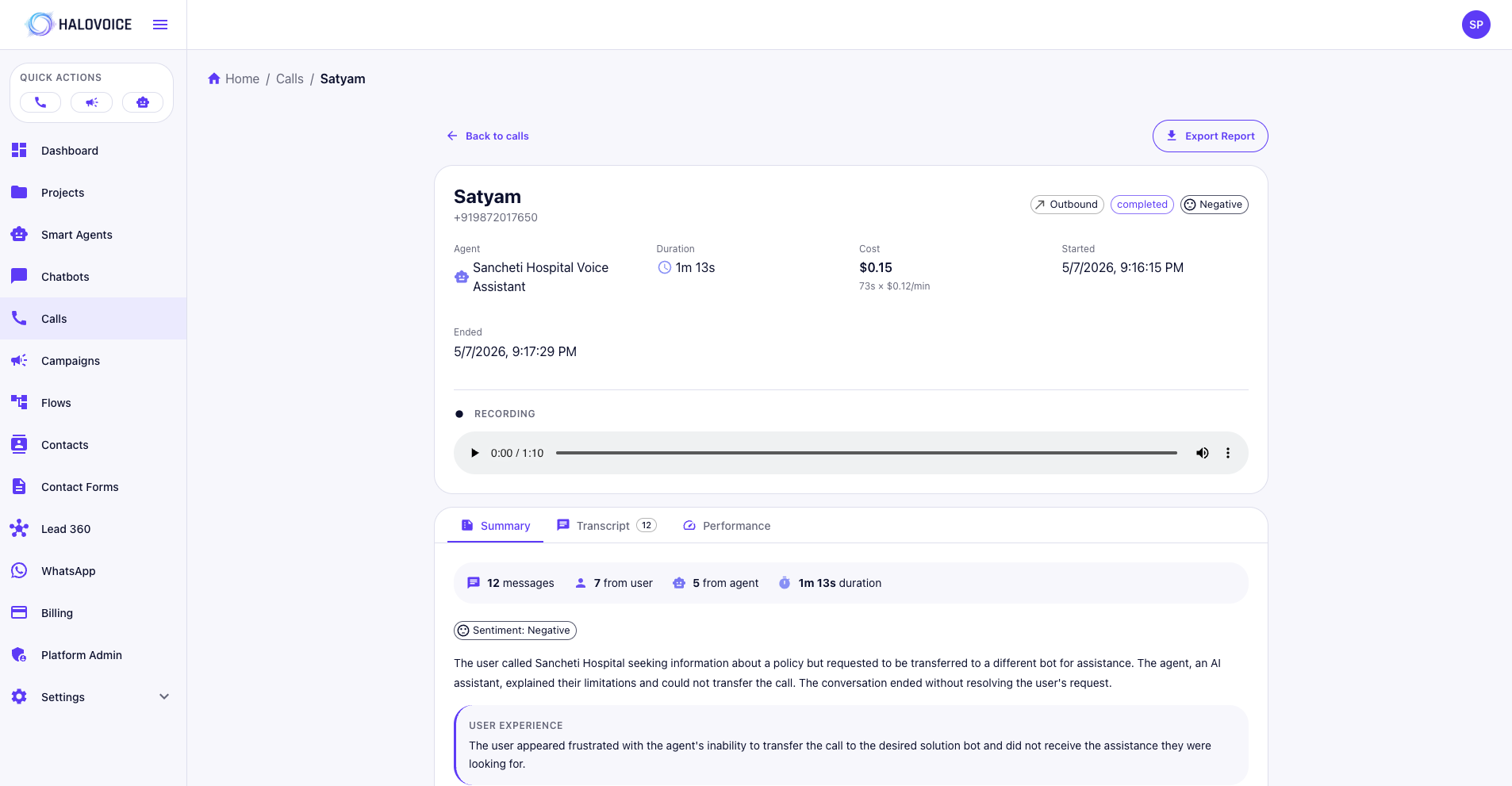
Task: Expand the Settings chevron
Action: [164, 696]
